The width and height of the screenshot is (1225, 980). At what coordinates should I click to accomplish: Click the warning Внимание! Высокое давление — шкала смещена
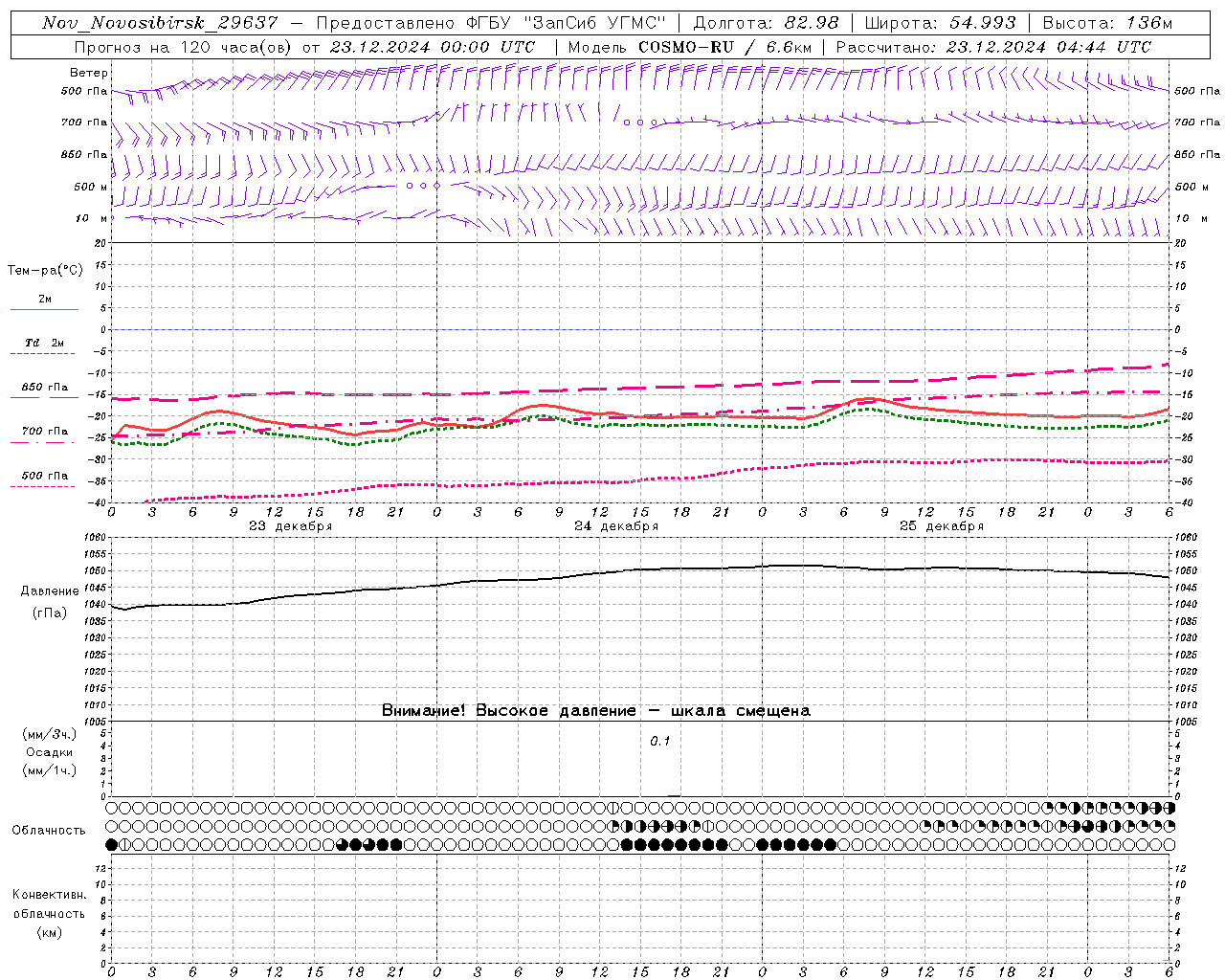[x=596, y=711]
